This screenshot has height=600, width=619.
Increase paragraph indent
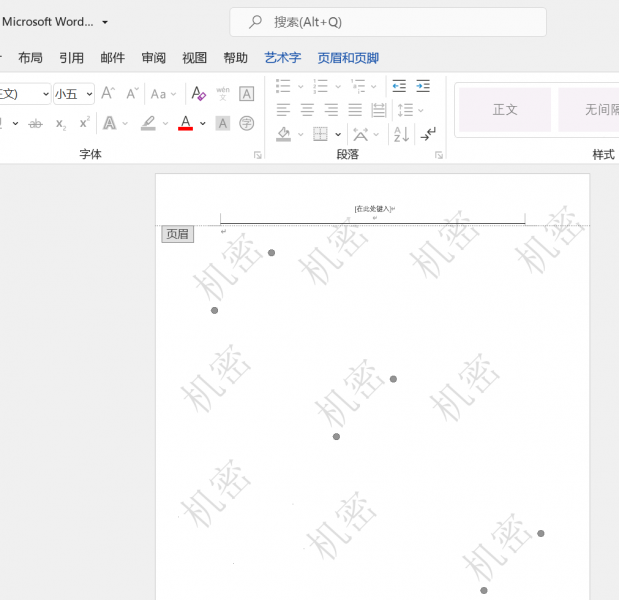(423, 86)
